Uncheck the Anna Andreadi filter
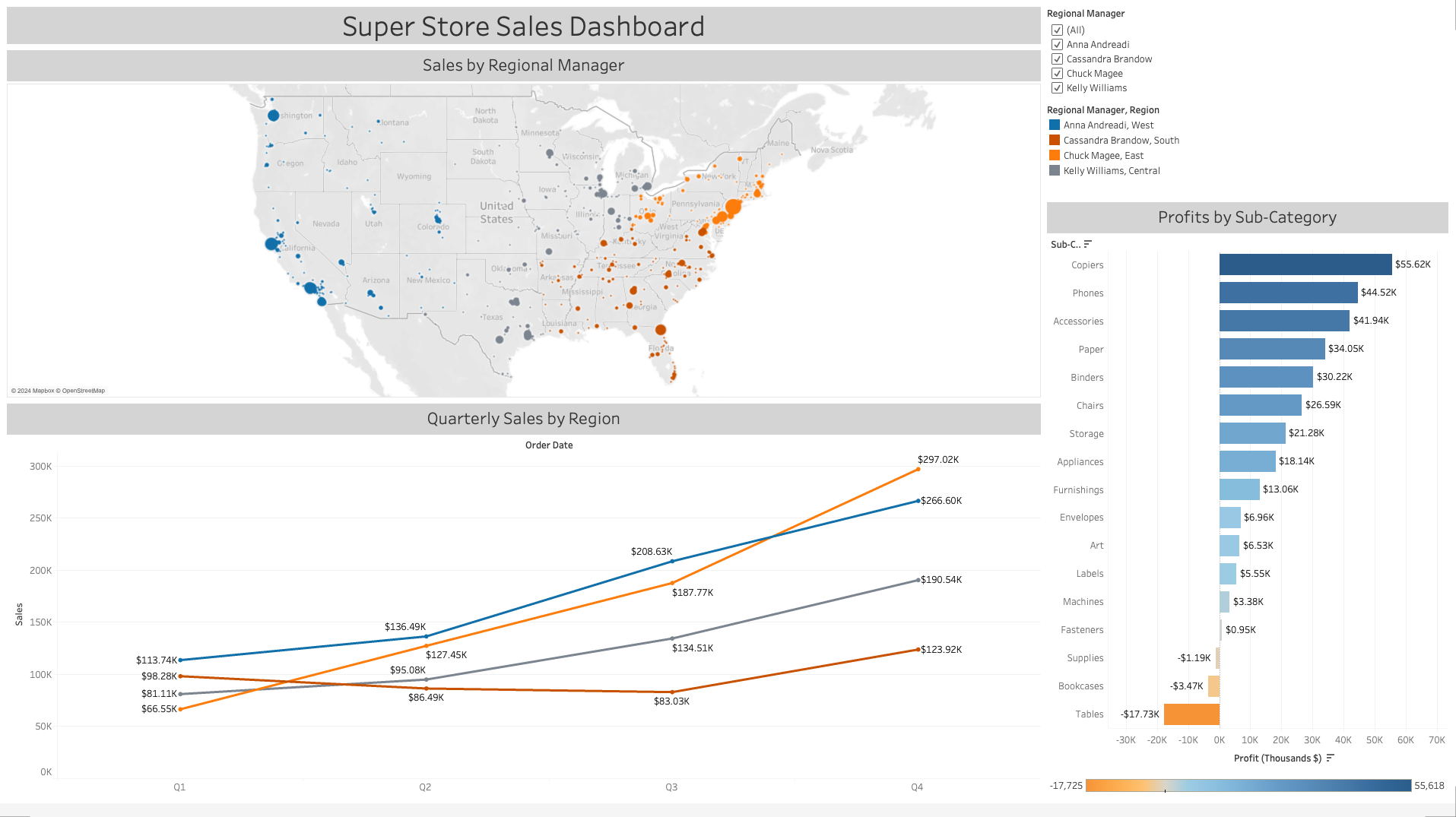Screen dimensions: 1456x817 pos(1057,44)
